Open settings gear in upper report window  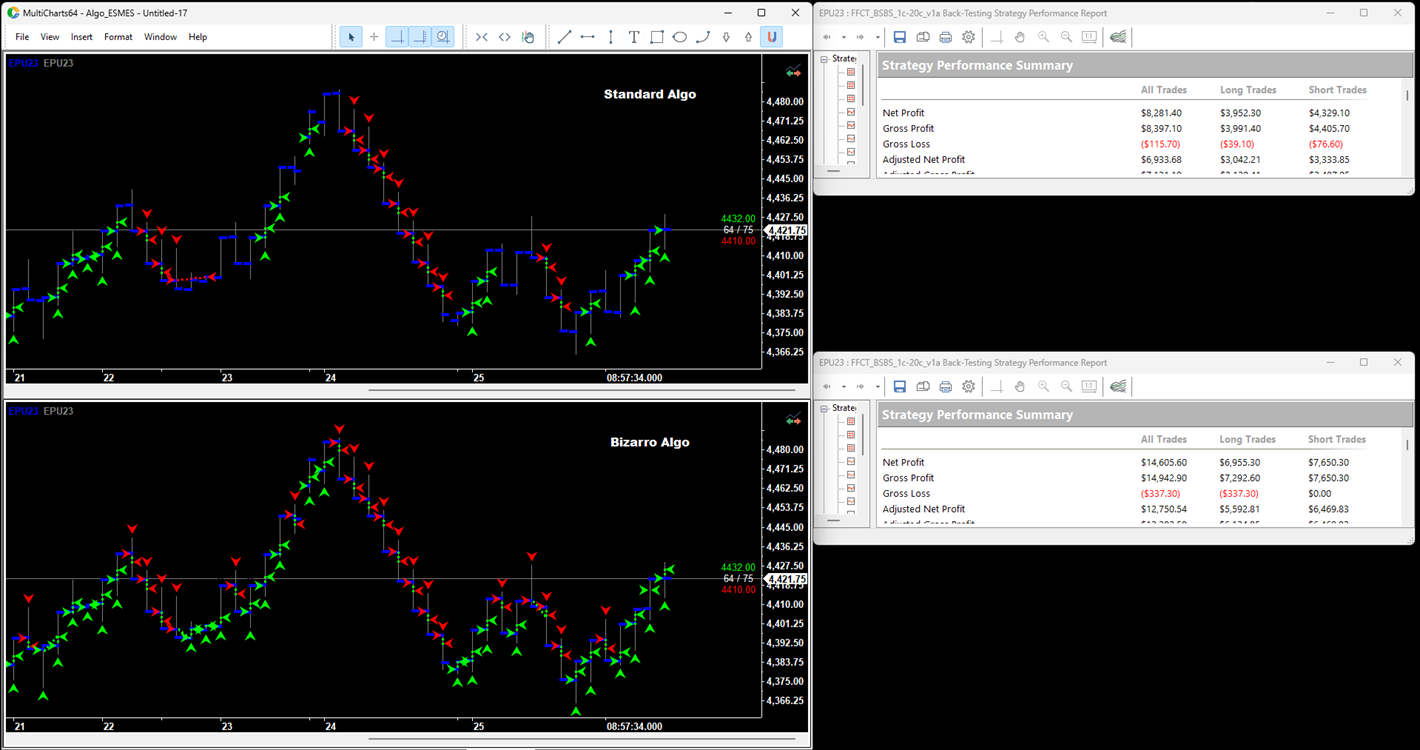coord(968,37)
